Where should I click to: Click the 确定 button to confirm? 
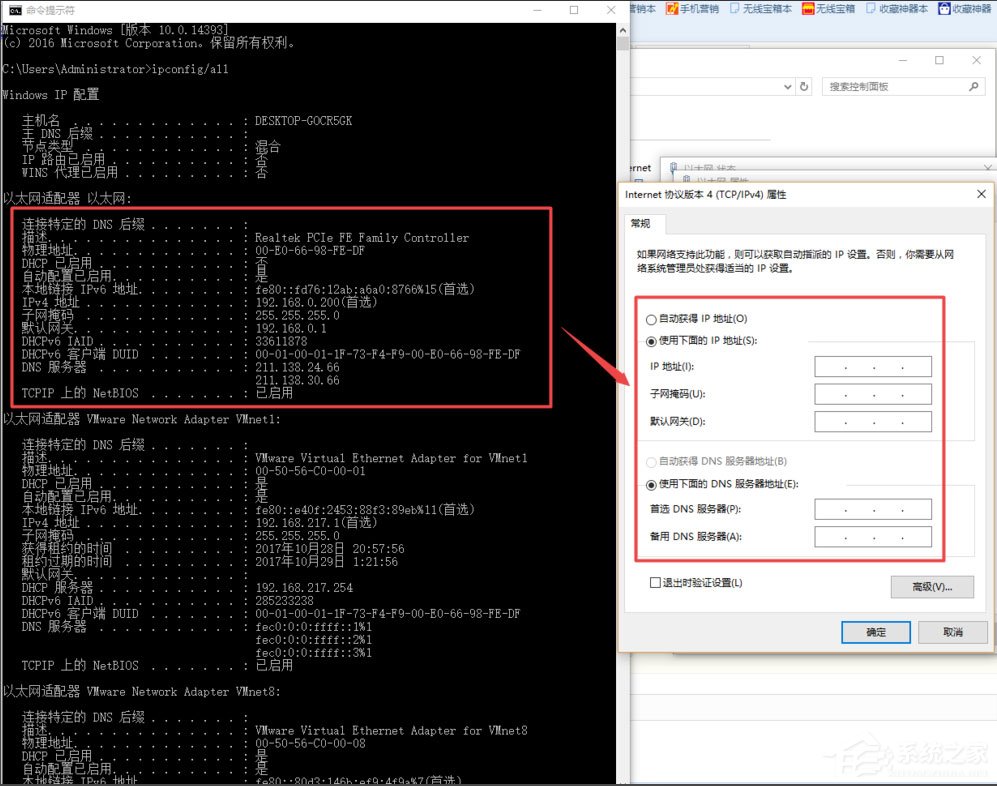pos(875,632)
